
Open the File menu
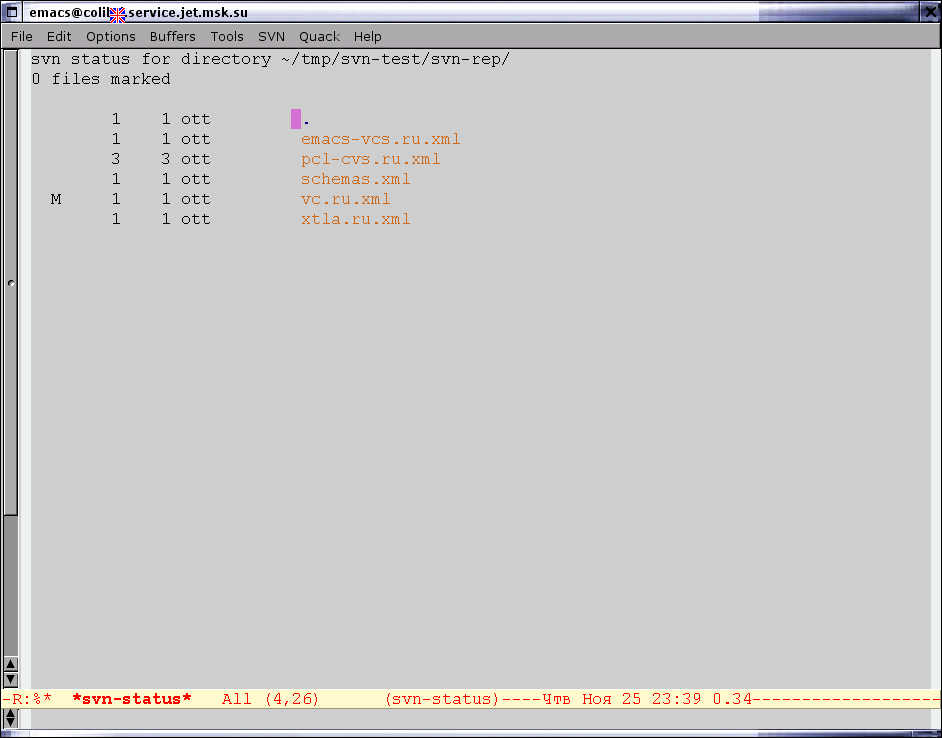22,37
